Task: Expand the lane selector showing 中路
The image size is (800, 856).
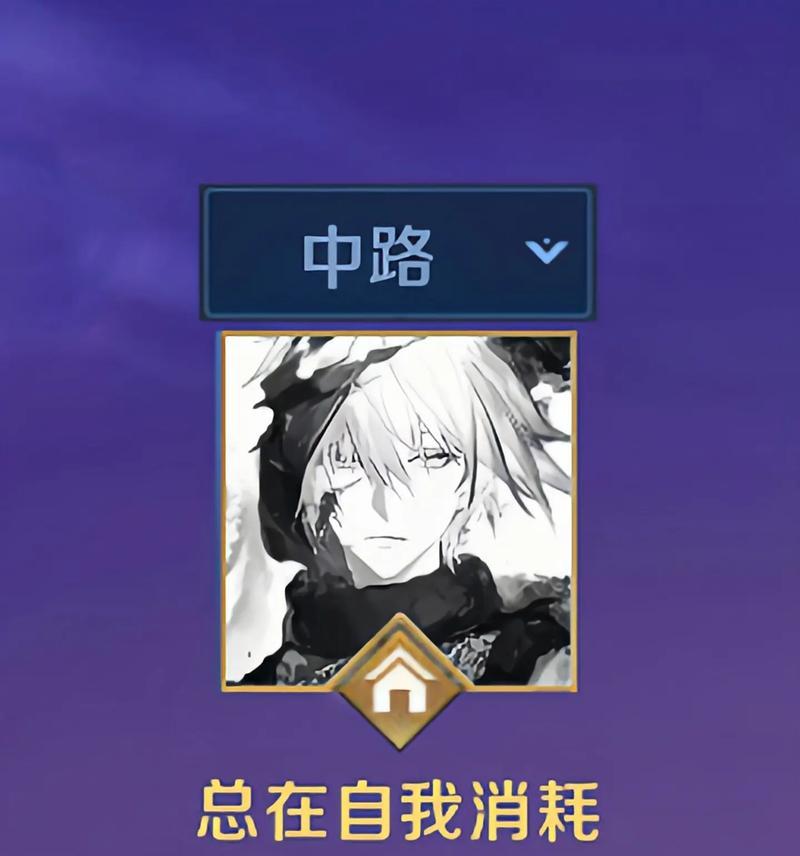Action: point(398,252)
